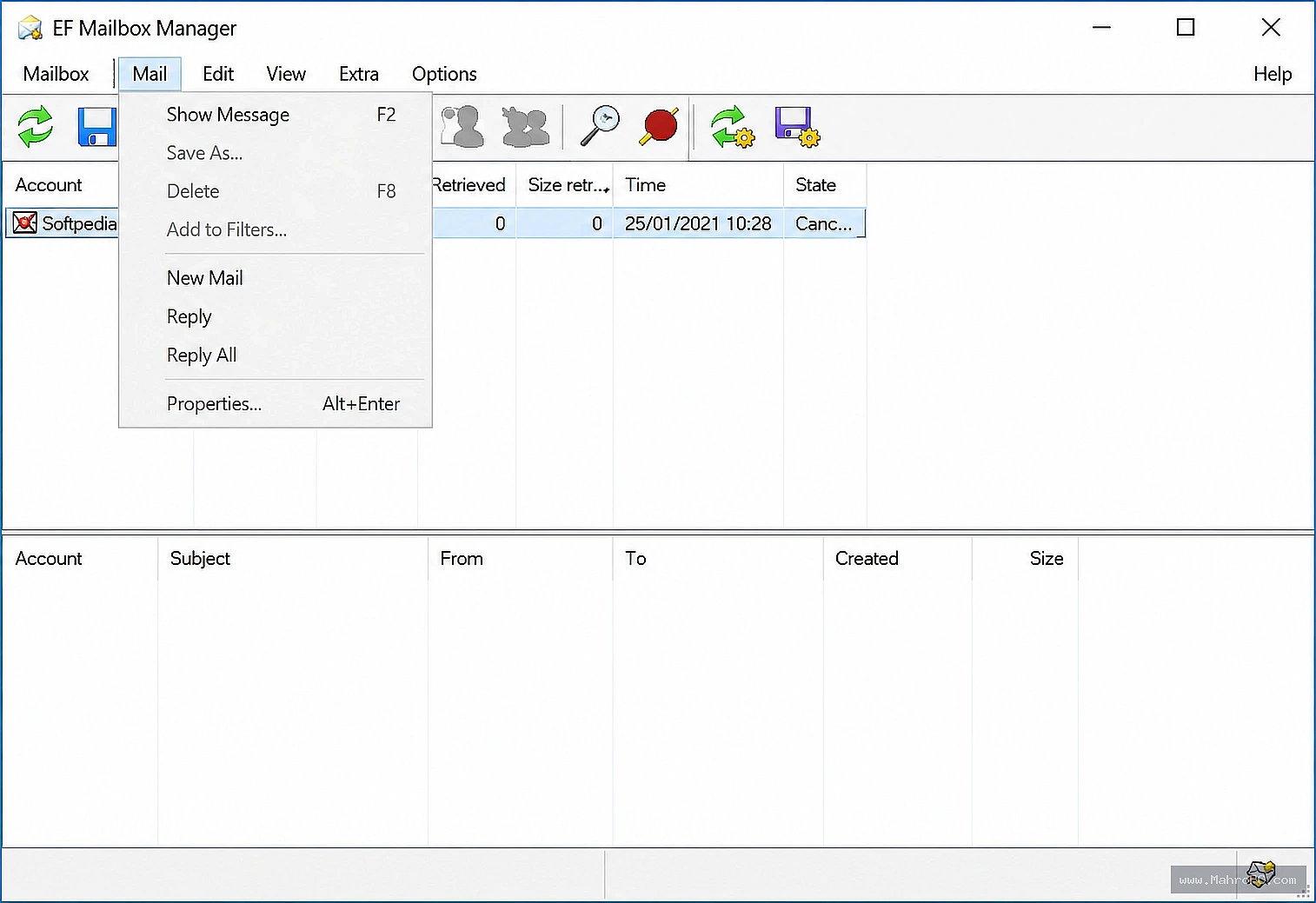Sort by Size column in lower list
This screenshot has height=903, width=1316.
pyautogui.click(x=1025, y=559)
